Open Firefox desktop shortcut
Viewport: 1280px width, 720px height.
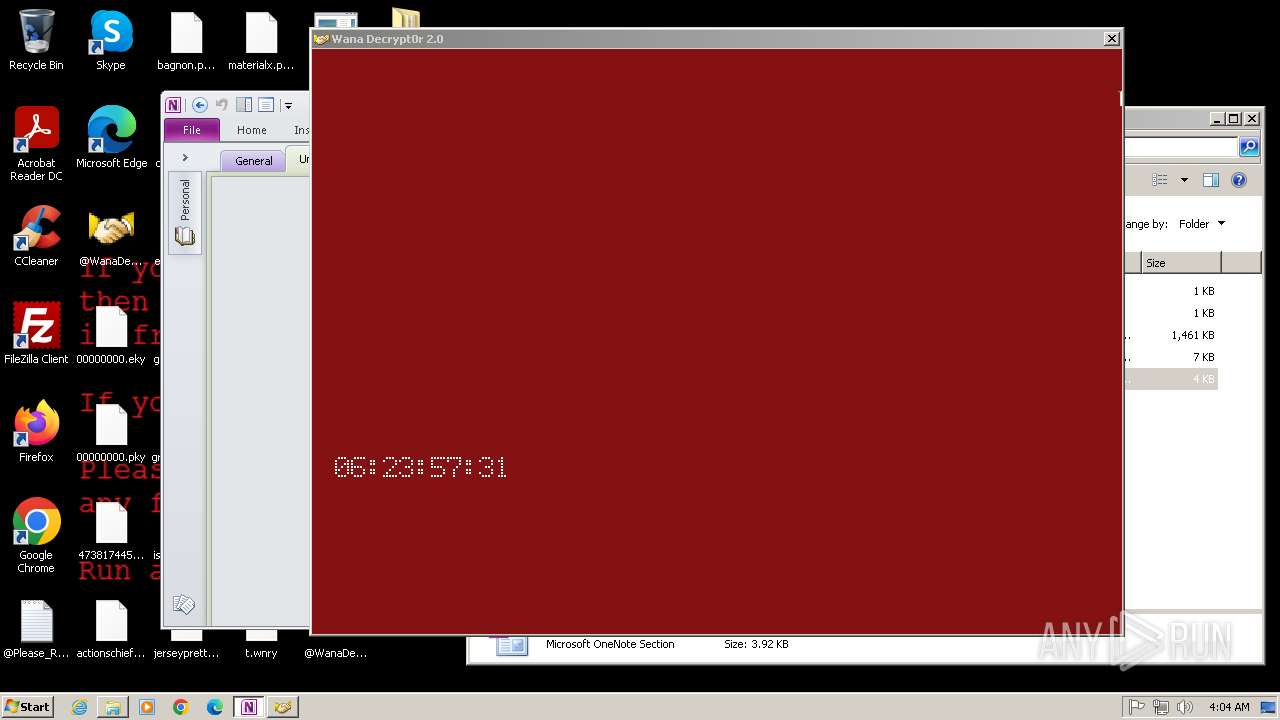click(36, 433)
